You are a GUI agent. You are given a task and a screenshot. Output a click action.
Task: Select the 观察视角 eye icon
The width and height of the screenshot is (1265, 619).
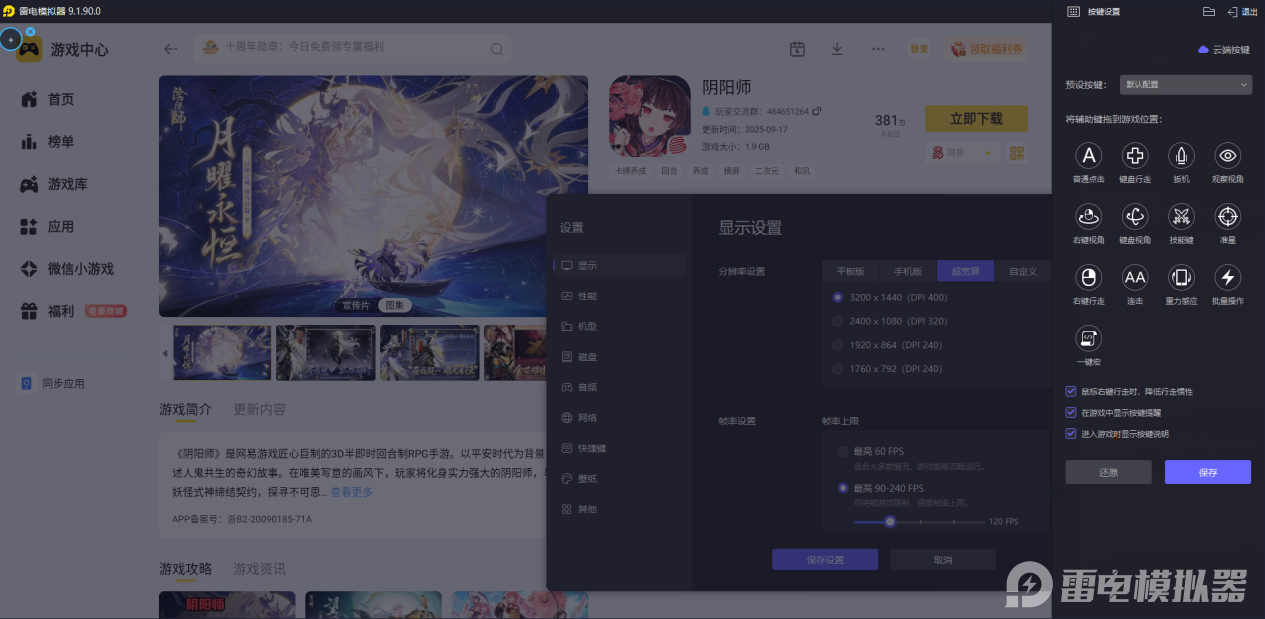[1228, 155]
